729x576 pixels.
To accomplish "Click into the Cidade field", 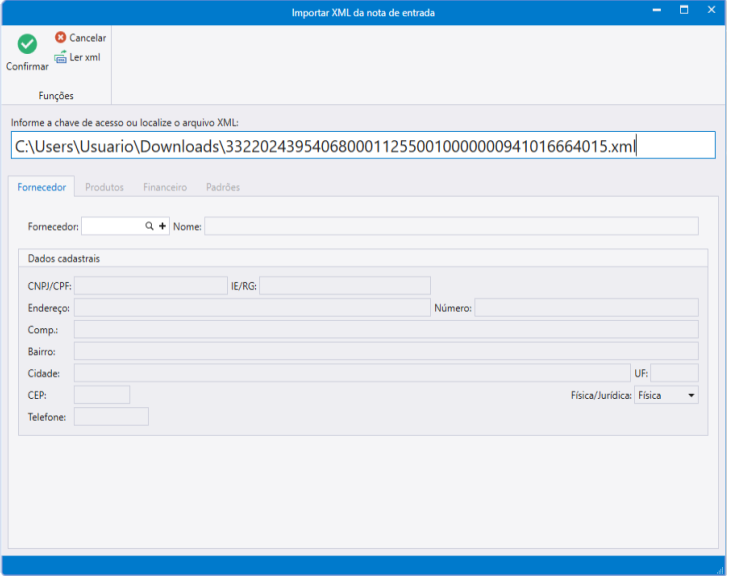I will (x=352, y=373).
